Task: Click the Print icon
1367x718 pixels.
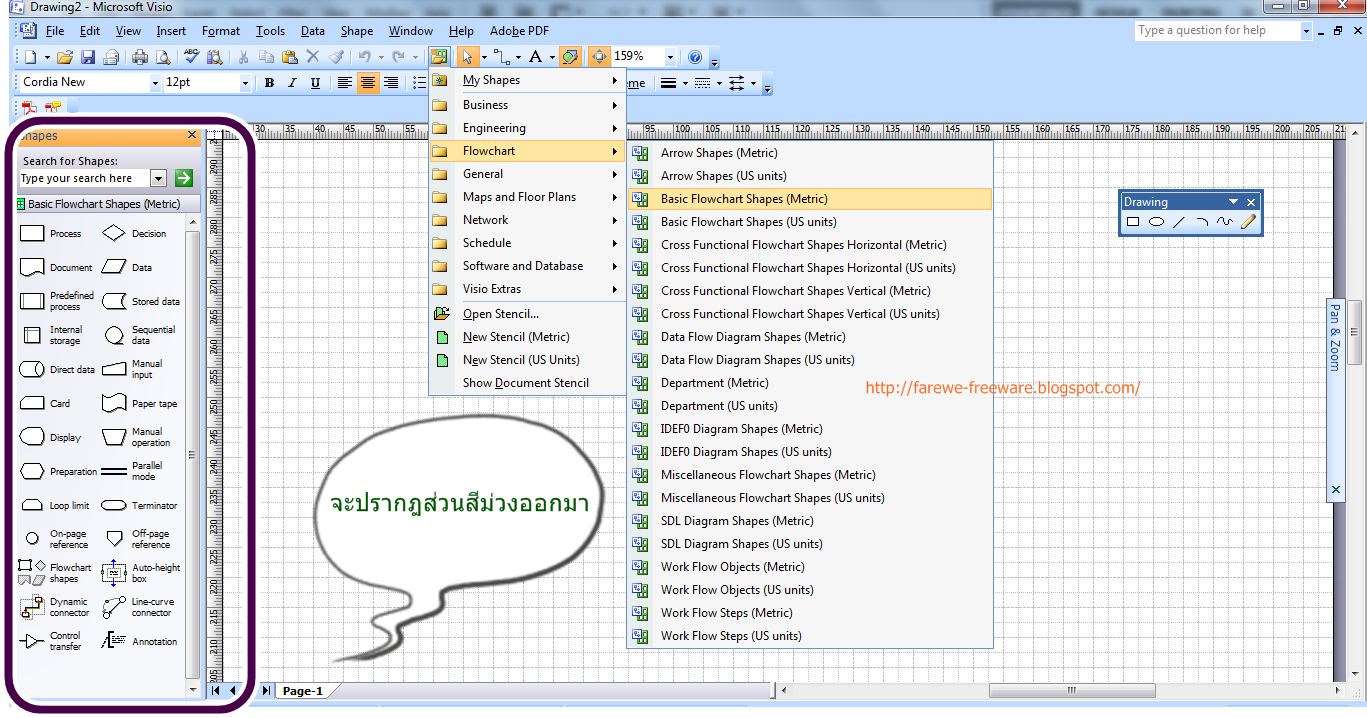Action: coord(140,57)
